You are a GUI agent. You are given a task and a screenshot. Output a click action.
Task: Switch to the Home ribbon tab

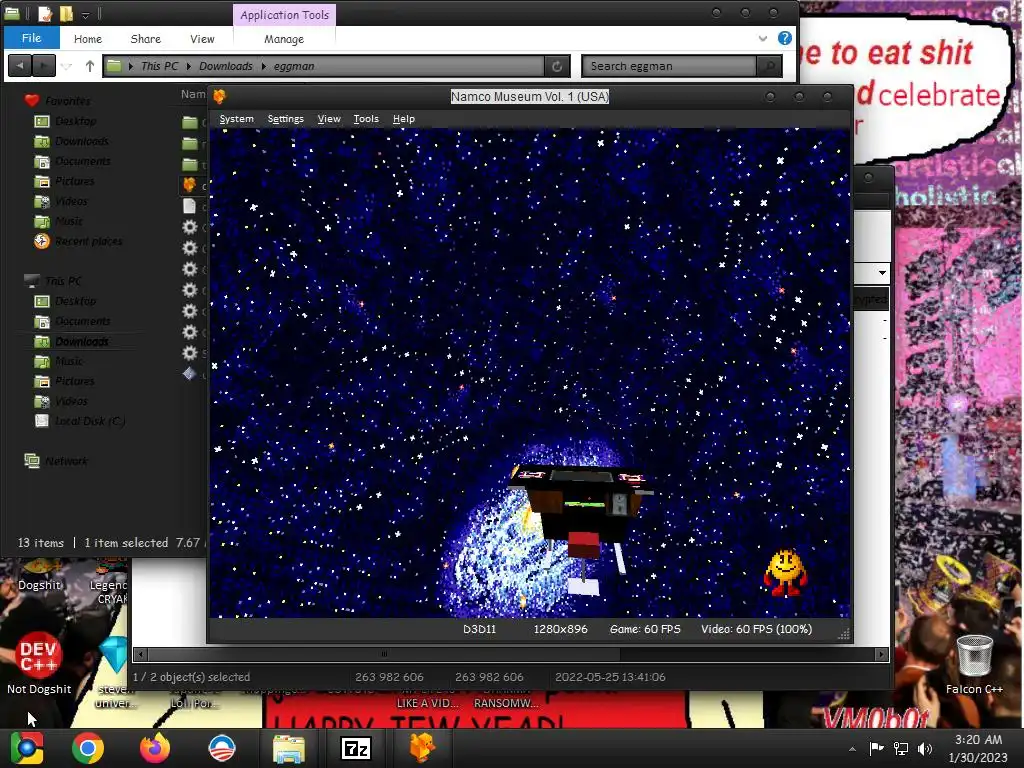click(x=88, y=39)
